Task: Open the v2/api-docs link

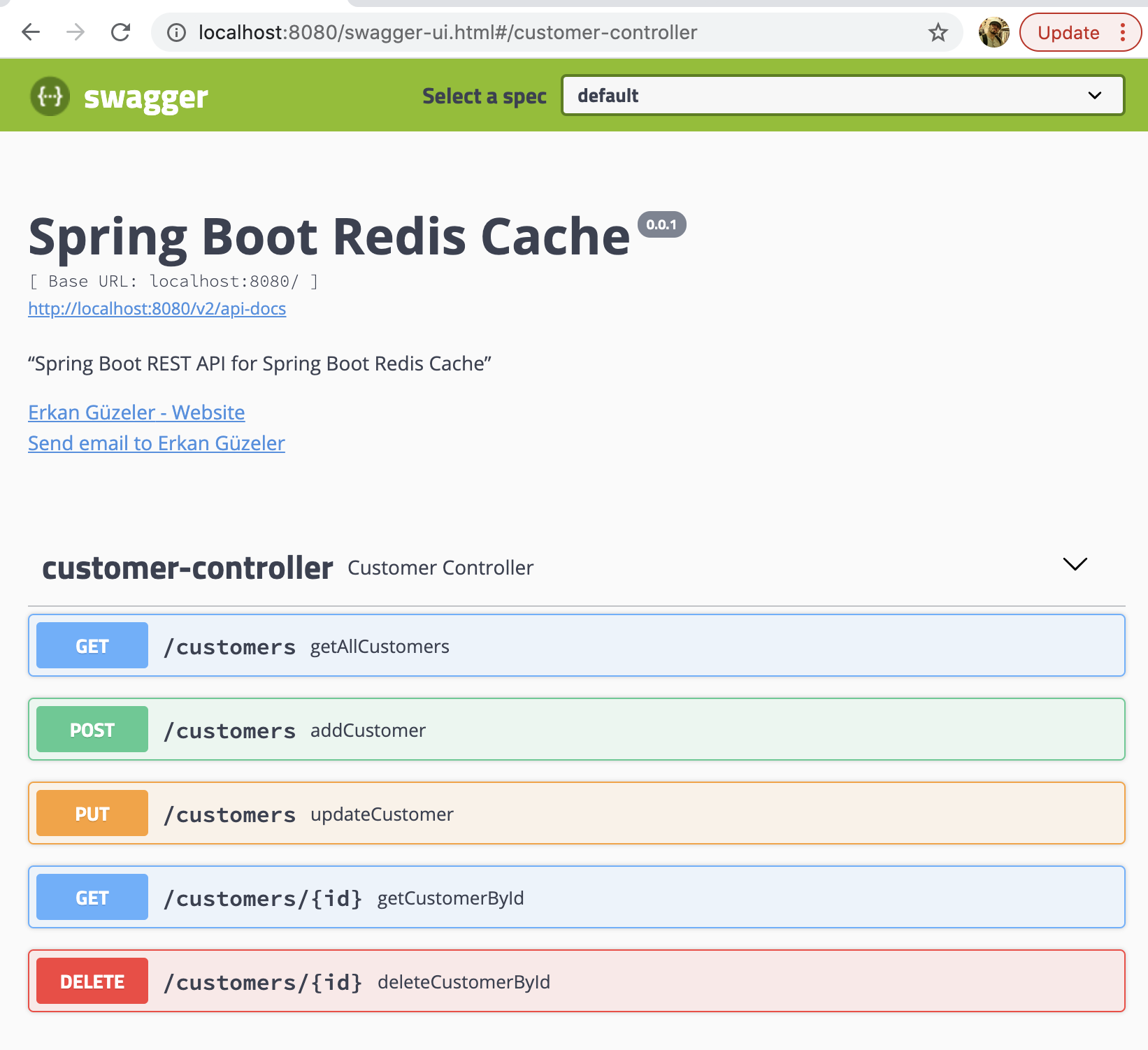Action: coord(157,308)
